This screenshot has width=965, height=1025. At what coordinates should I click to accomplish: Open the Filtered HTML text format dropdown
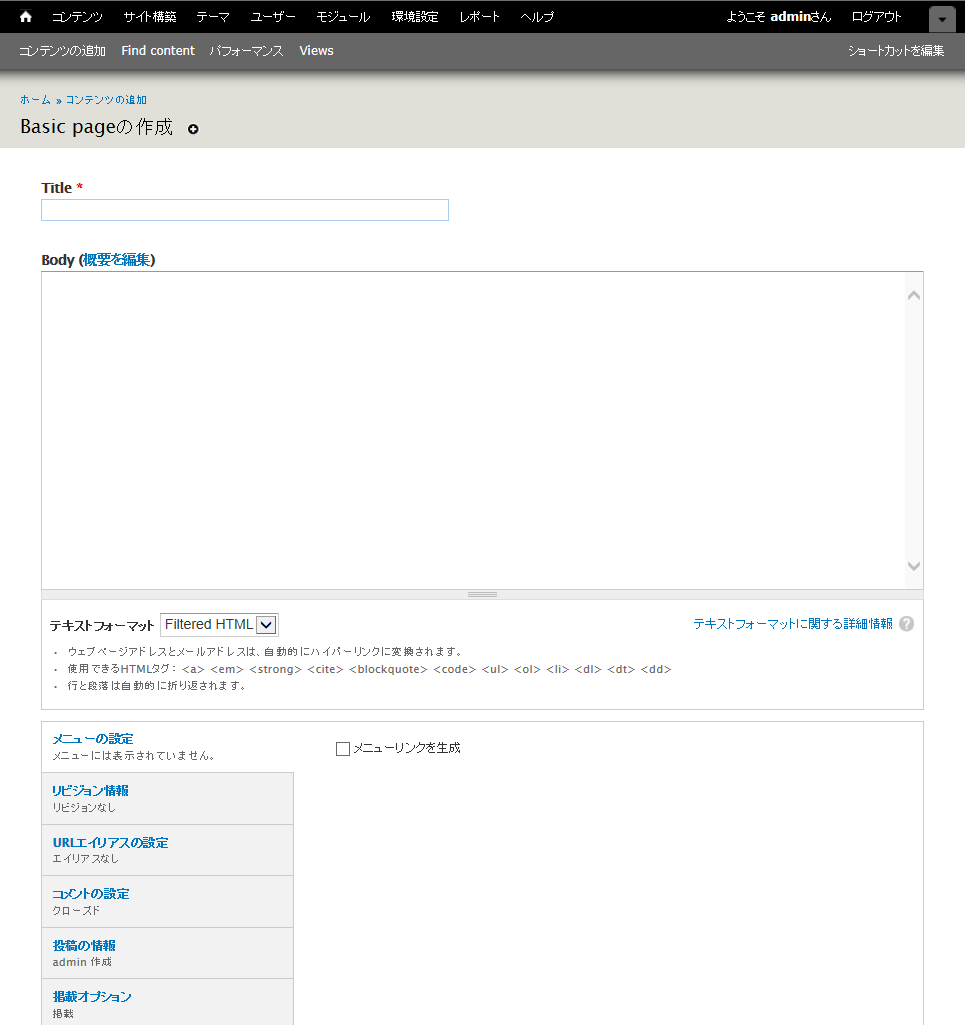point(219,625)
